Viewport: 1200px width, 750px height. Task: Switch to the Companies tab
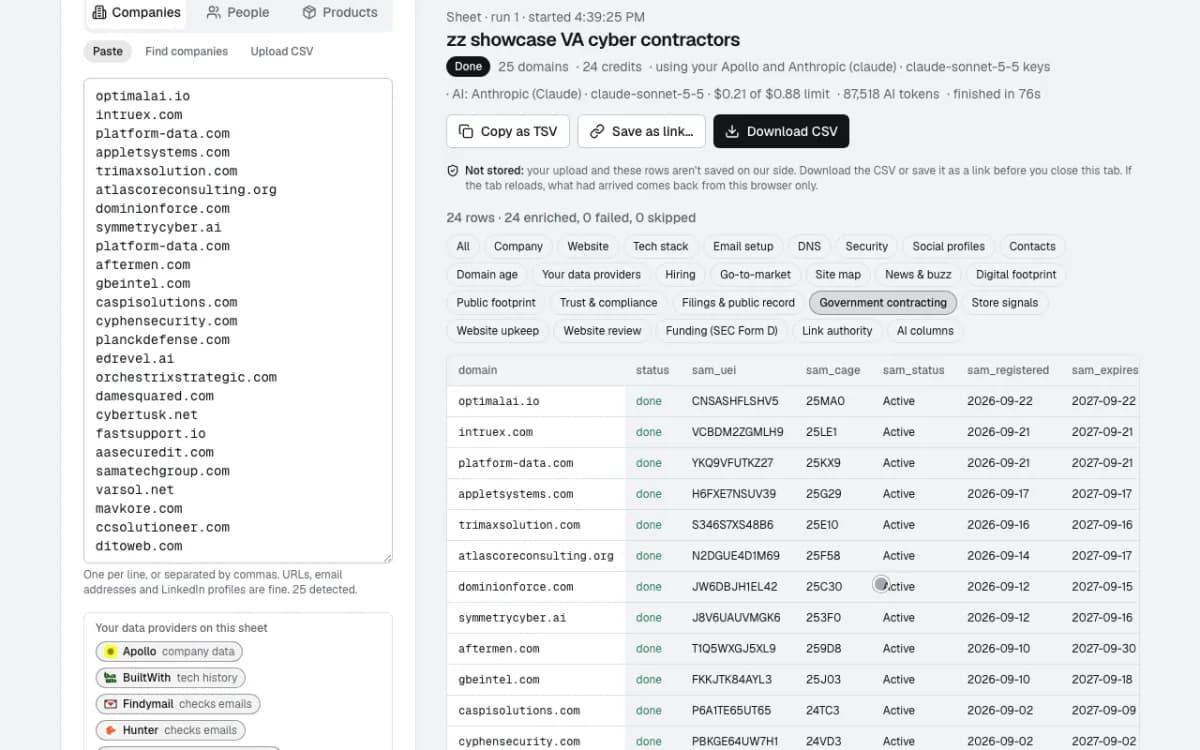tap(137, 12)
